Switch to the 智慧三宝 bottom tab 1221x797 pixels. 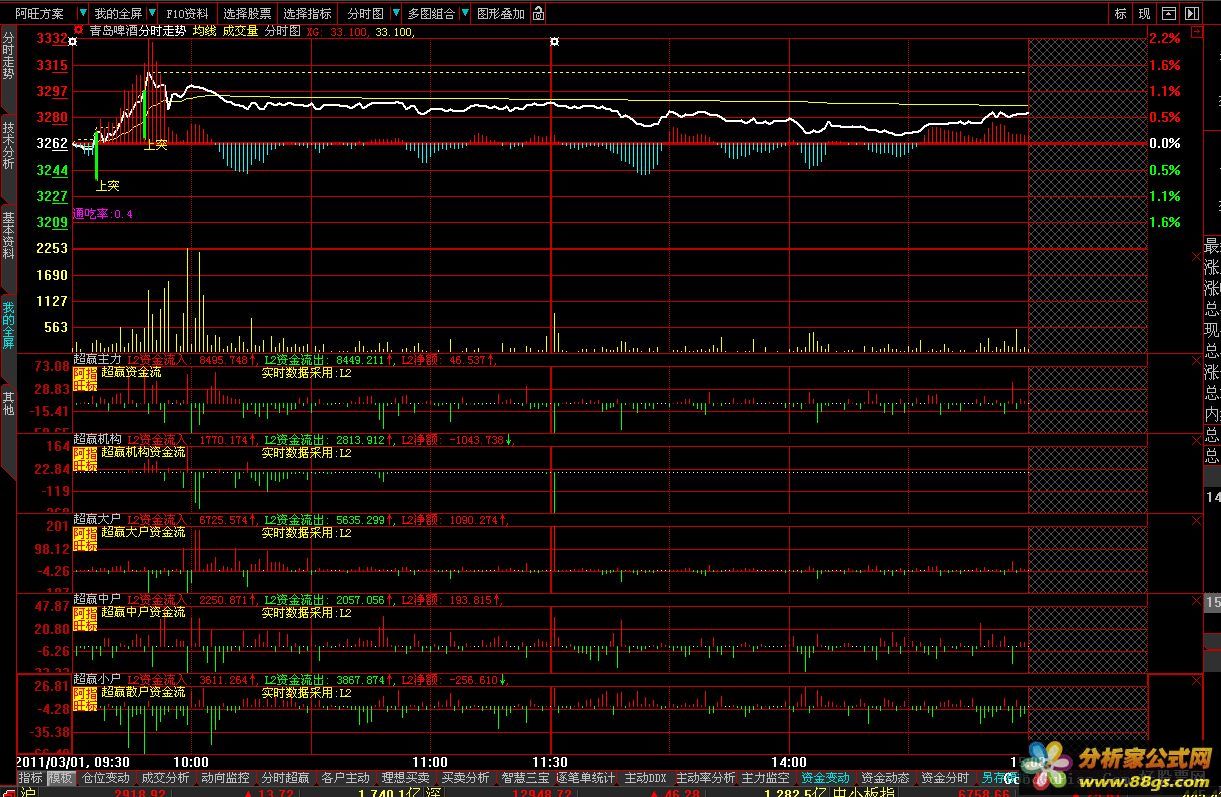tap(525, 777)
